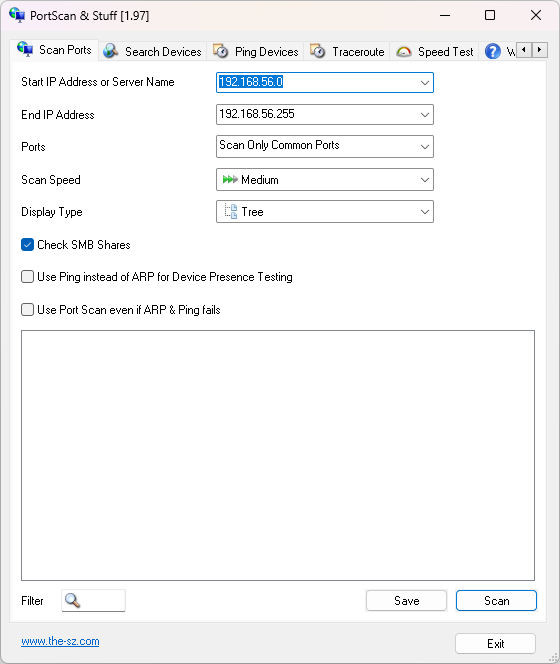Click the right tab scroll arrow
Viewport: 560px width, 664px height.
tap(540, 50)
